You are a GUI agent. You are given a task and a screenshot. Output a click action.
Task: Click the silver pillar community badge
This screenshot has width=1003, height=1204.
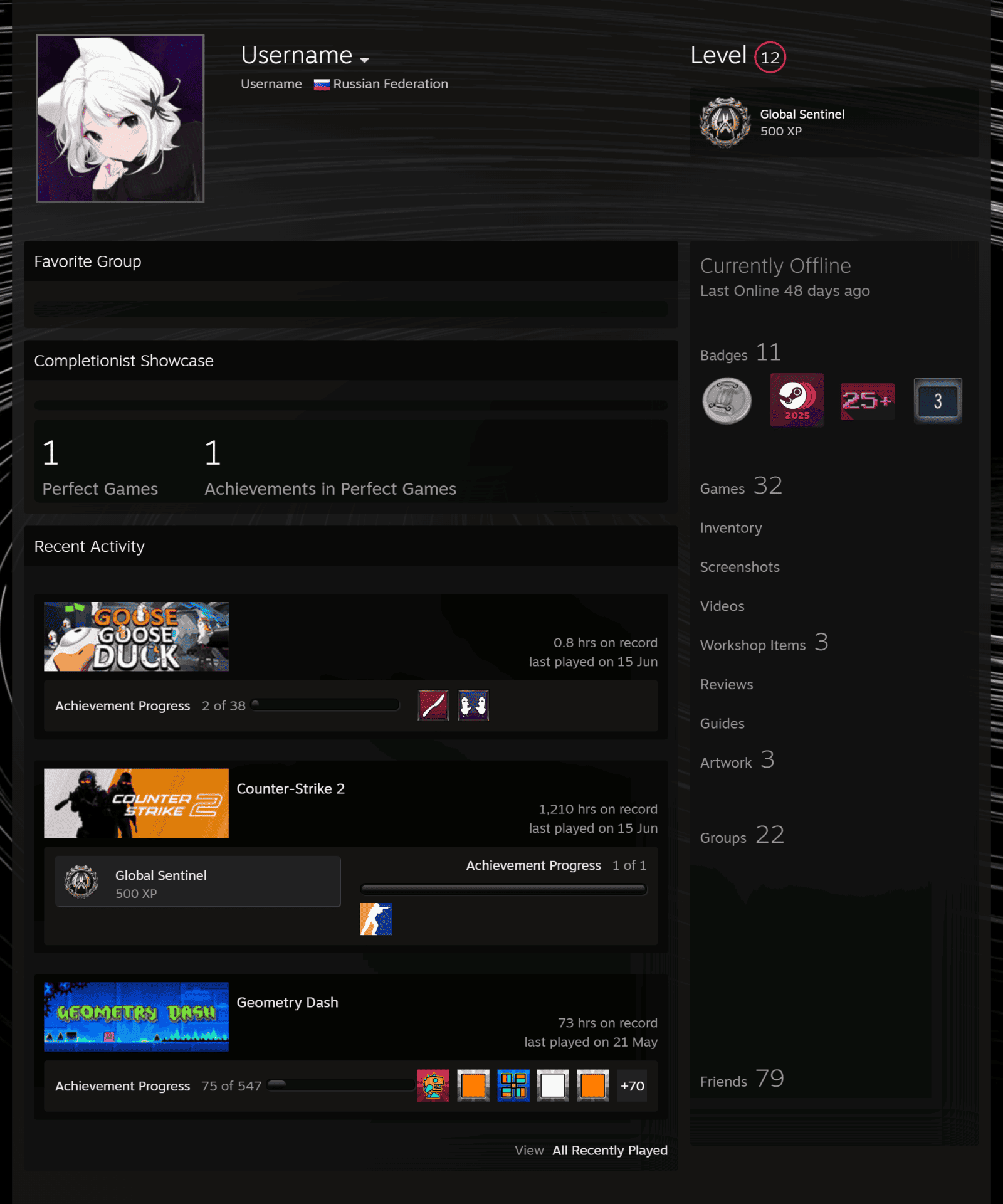pos(727,401)
